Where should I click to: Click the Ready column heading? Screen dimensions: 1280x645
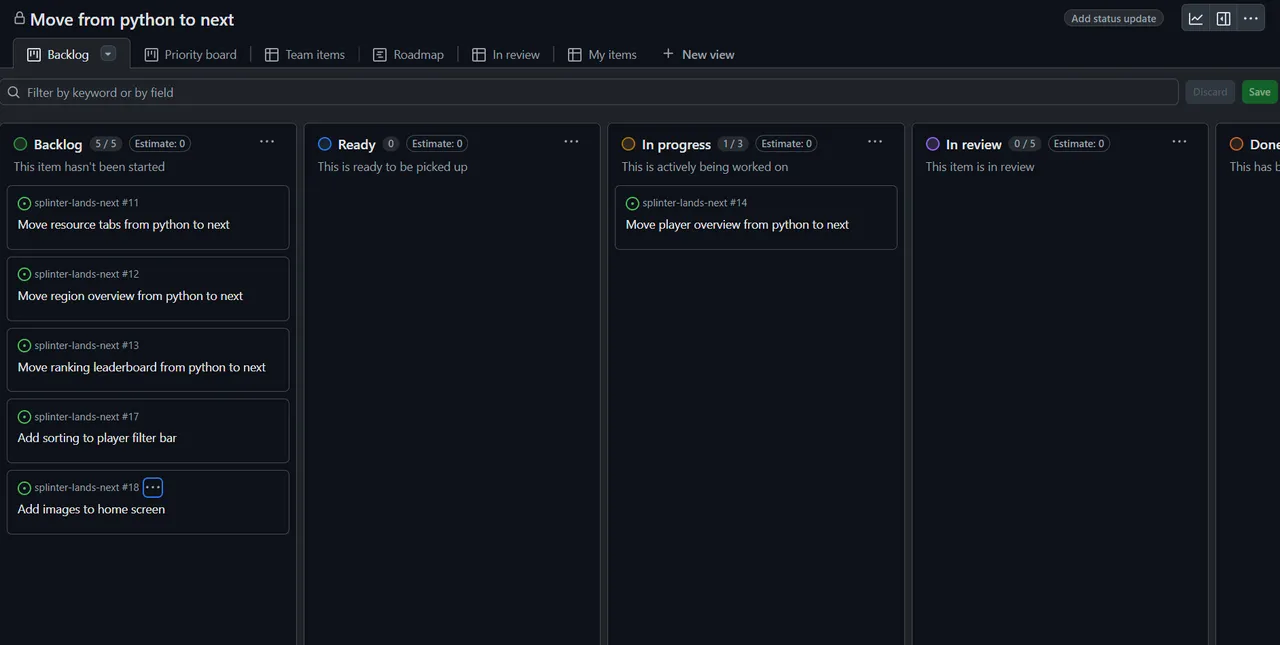[x=357, y=144]
